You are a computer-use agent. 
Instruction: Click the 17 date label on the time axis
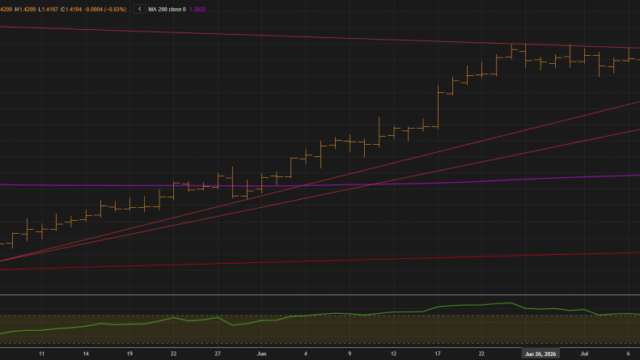click(x=438, y=354)
